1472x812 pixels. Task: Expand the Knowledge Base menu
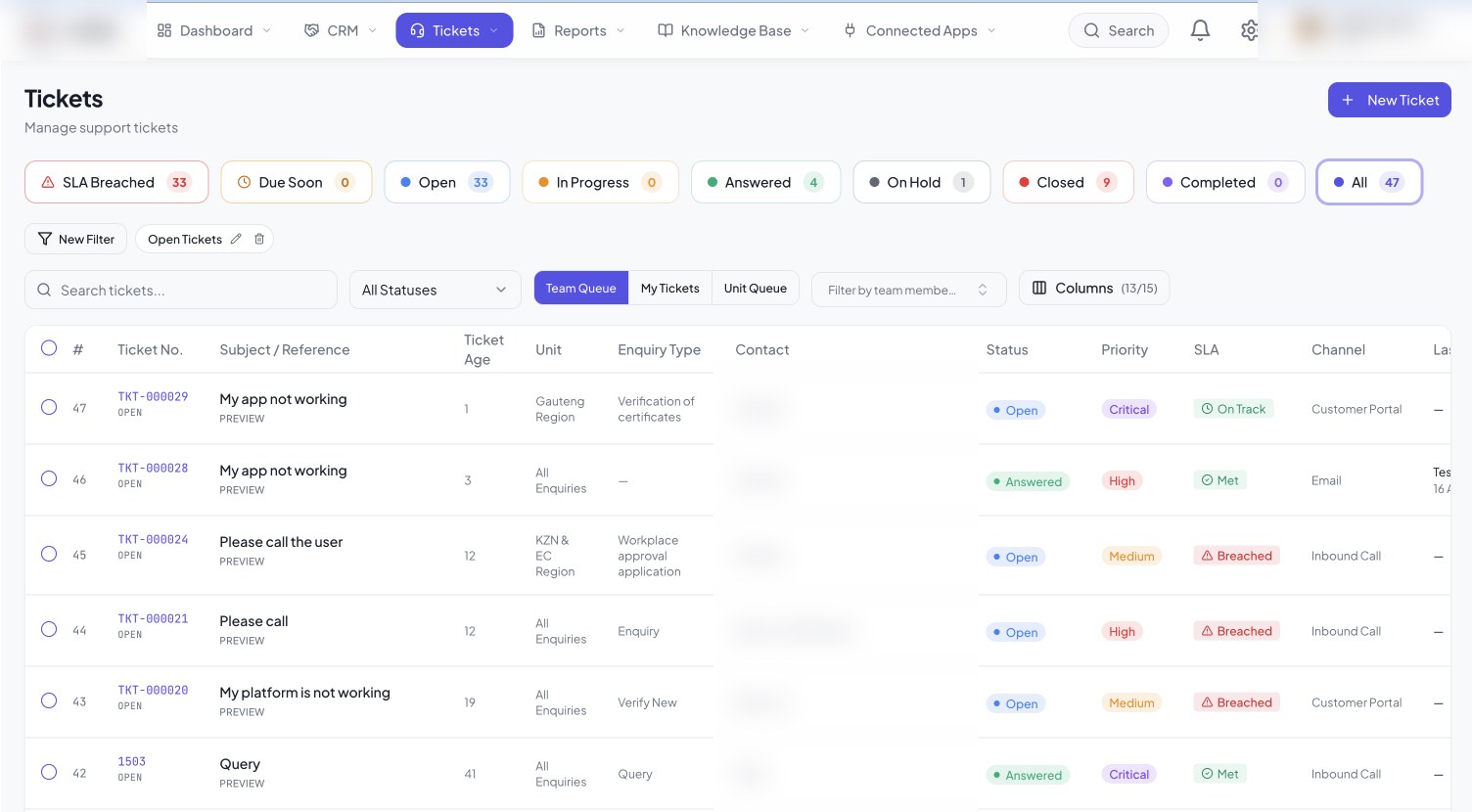coord(734,30)
